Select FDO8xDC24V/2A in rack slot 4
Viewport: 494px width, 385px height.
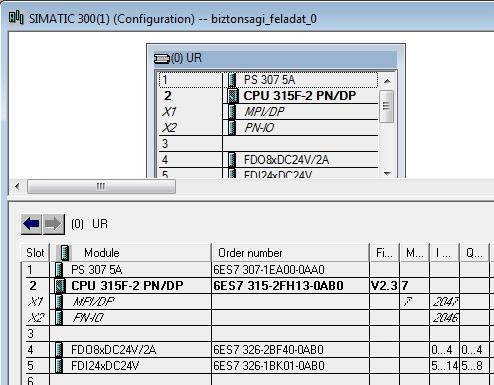pos(269,160)
